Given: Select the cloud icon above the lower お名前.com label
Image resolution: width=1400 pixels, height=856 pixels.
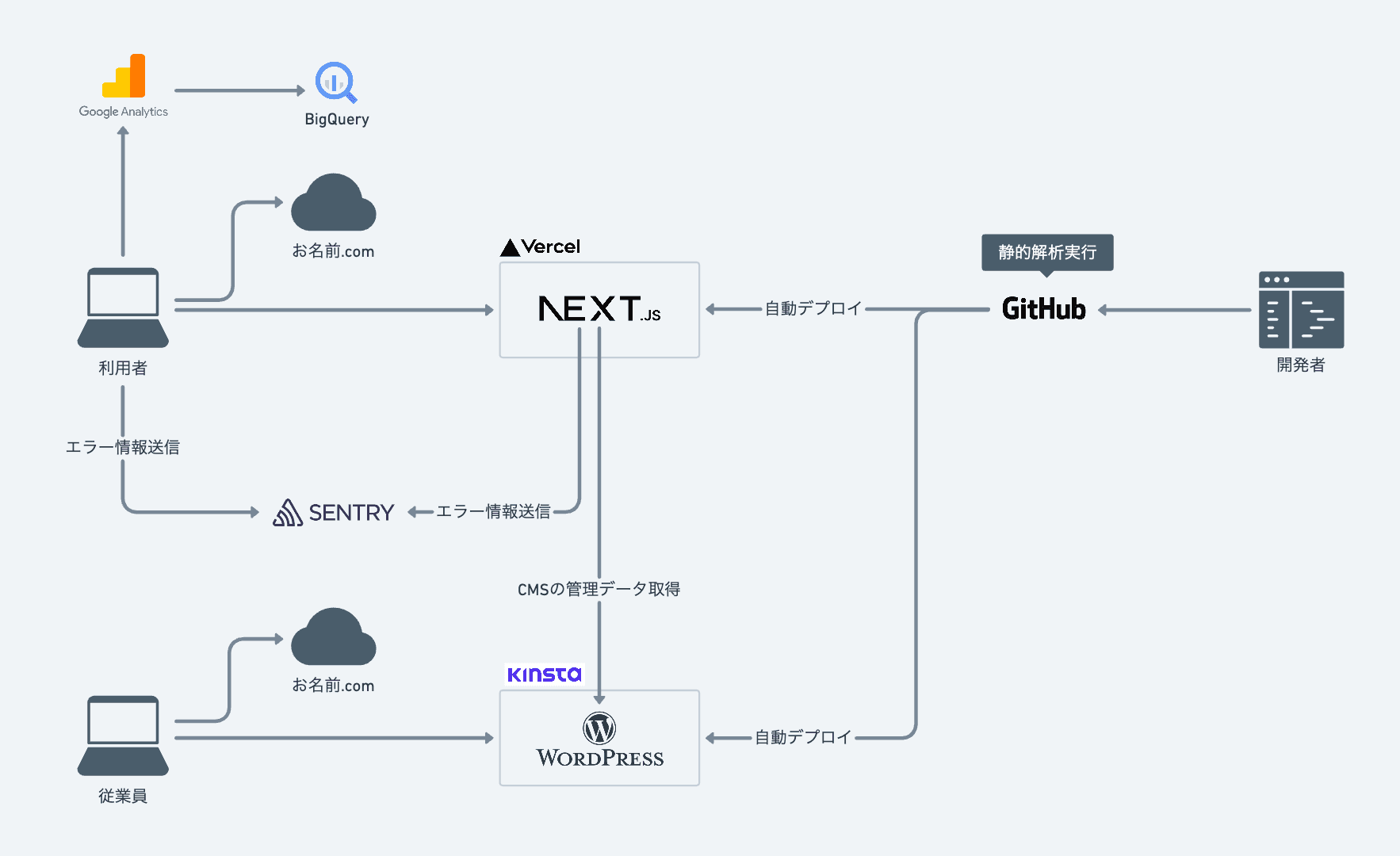Looking at the screenshot, I should (333, 636).
